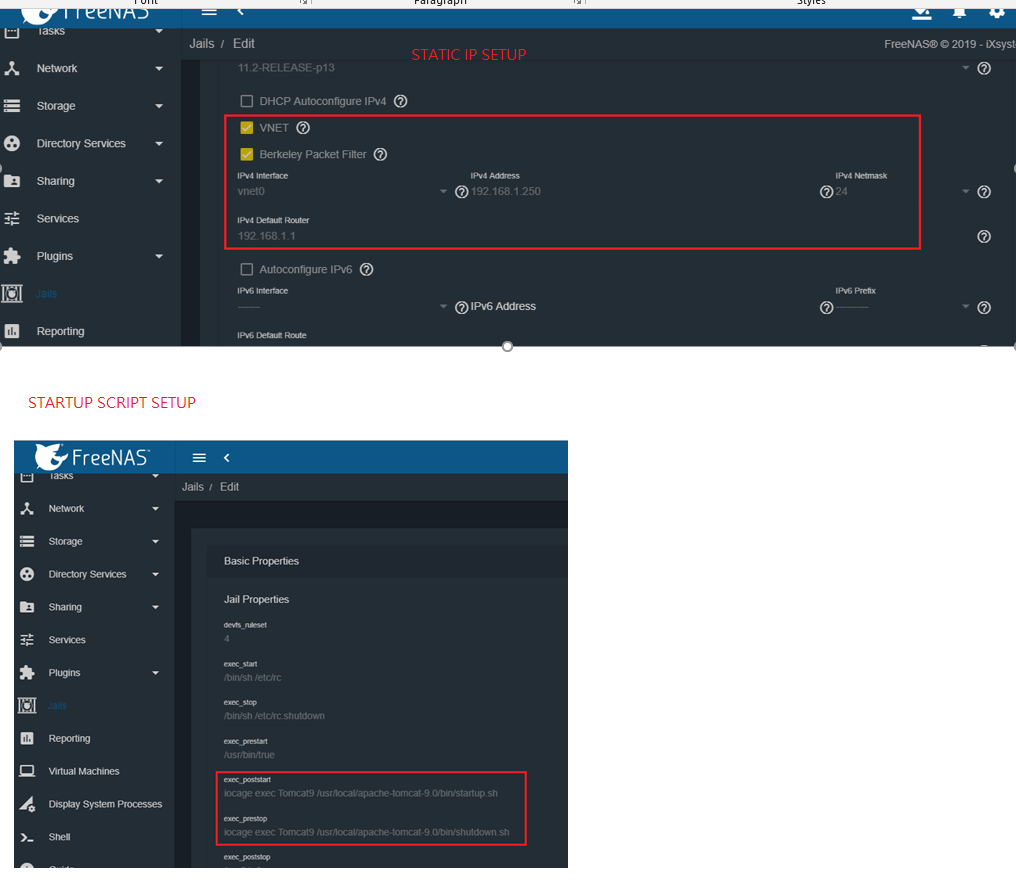Show help for IPv4 Default Router
This screenshot has width=1016, height=884.
(984, 237)
